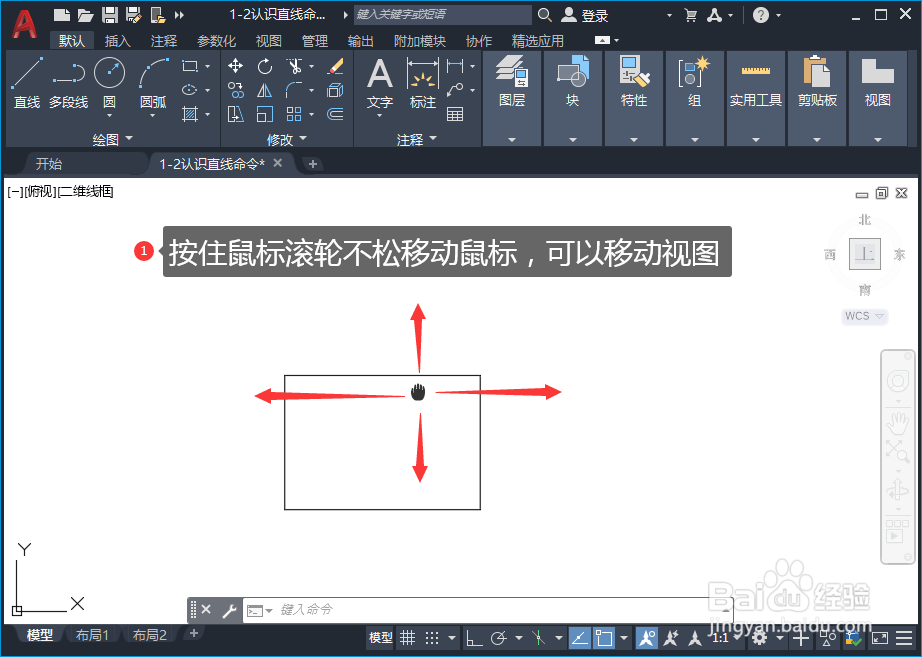Screen dimensions: 922x657
Task: Switch to the 管理 ribbon tab
Action: click(315, 41)
